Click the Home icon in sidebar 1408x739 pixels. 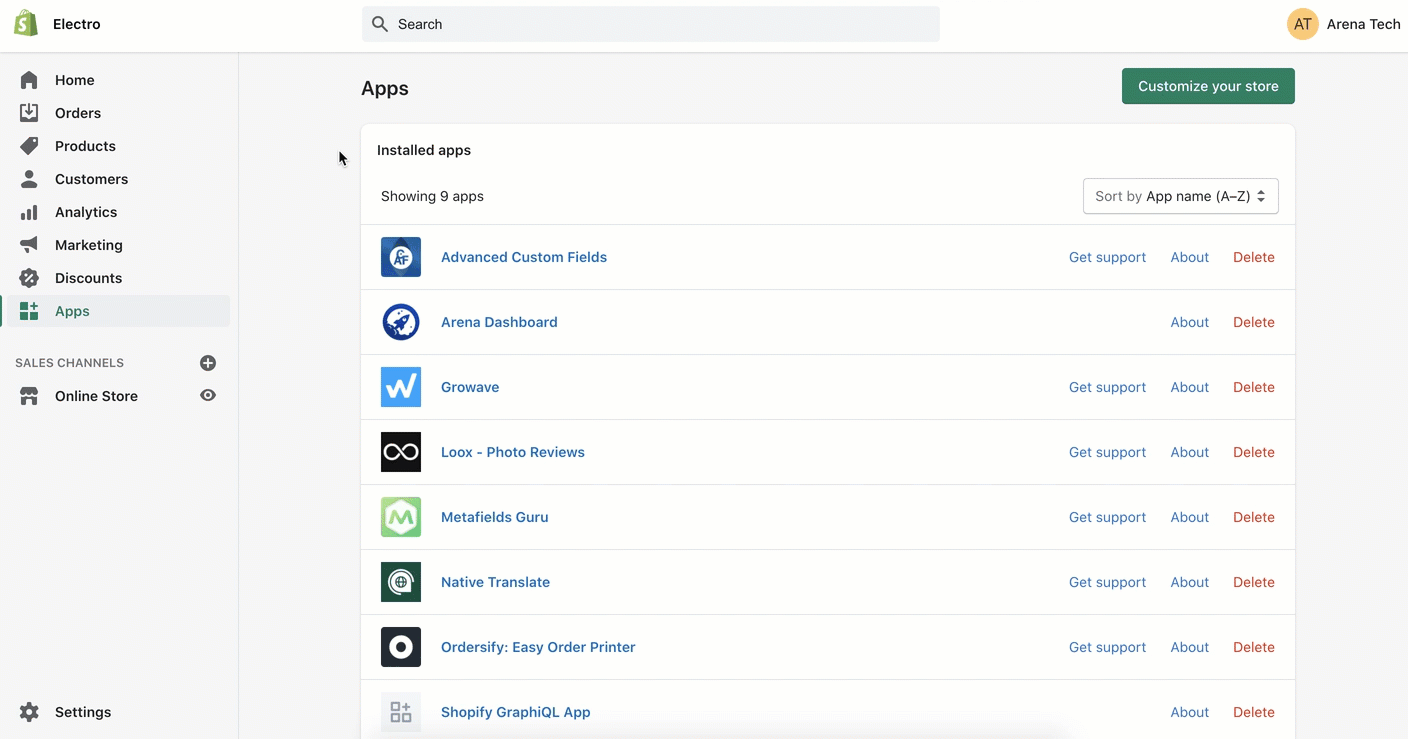point(29,80)
